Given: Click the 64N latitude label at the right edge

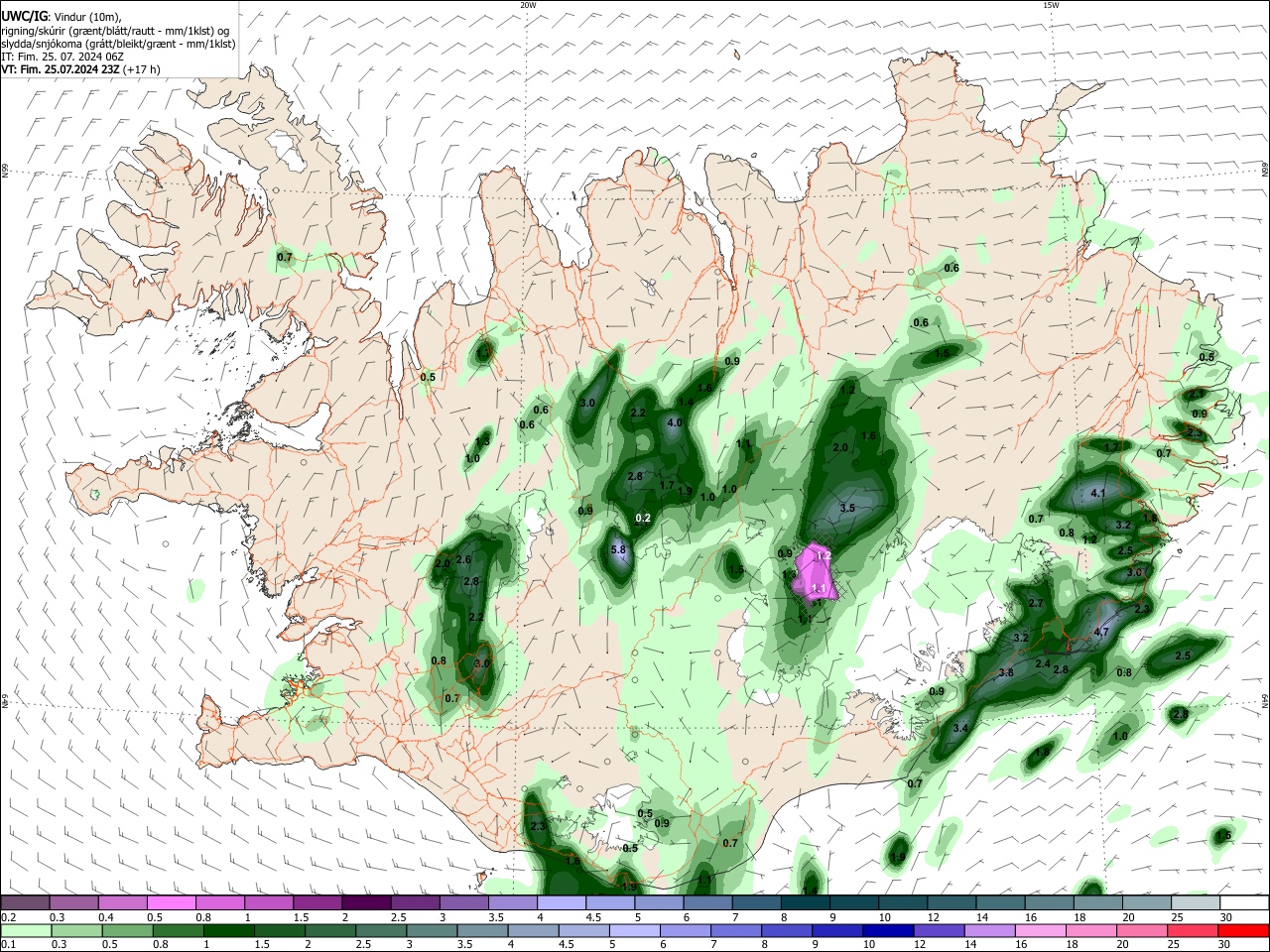Looking at the screenshot, I should point(1265,700).
